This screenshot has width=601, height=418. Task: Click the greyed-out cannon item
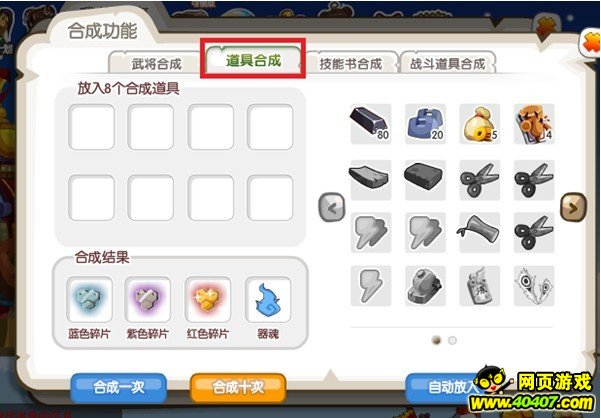click(x=425, y=286)
